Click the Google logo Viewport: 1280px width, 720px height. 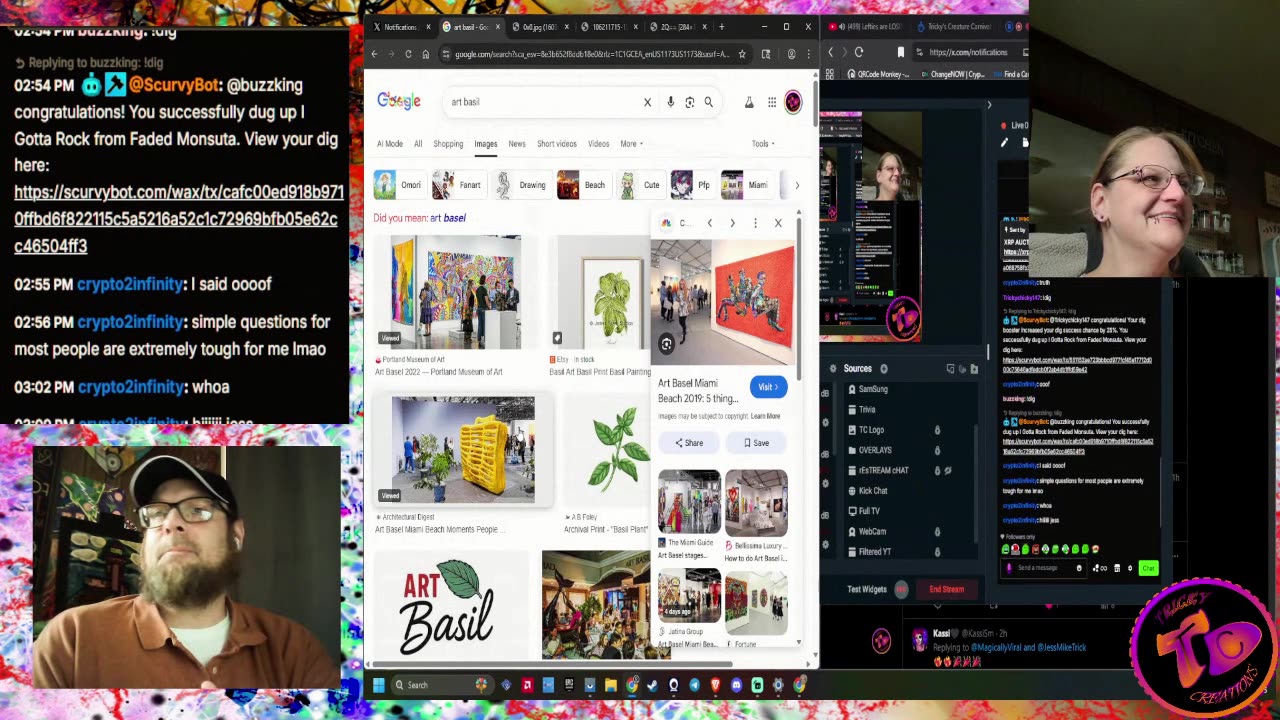tap(398, 101)
